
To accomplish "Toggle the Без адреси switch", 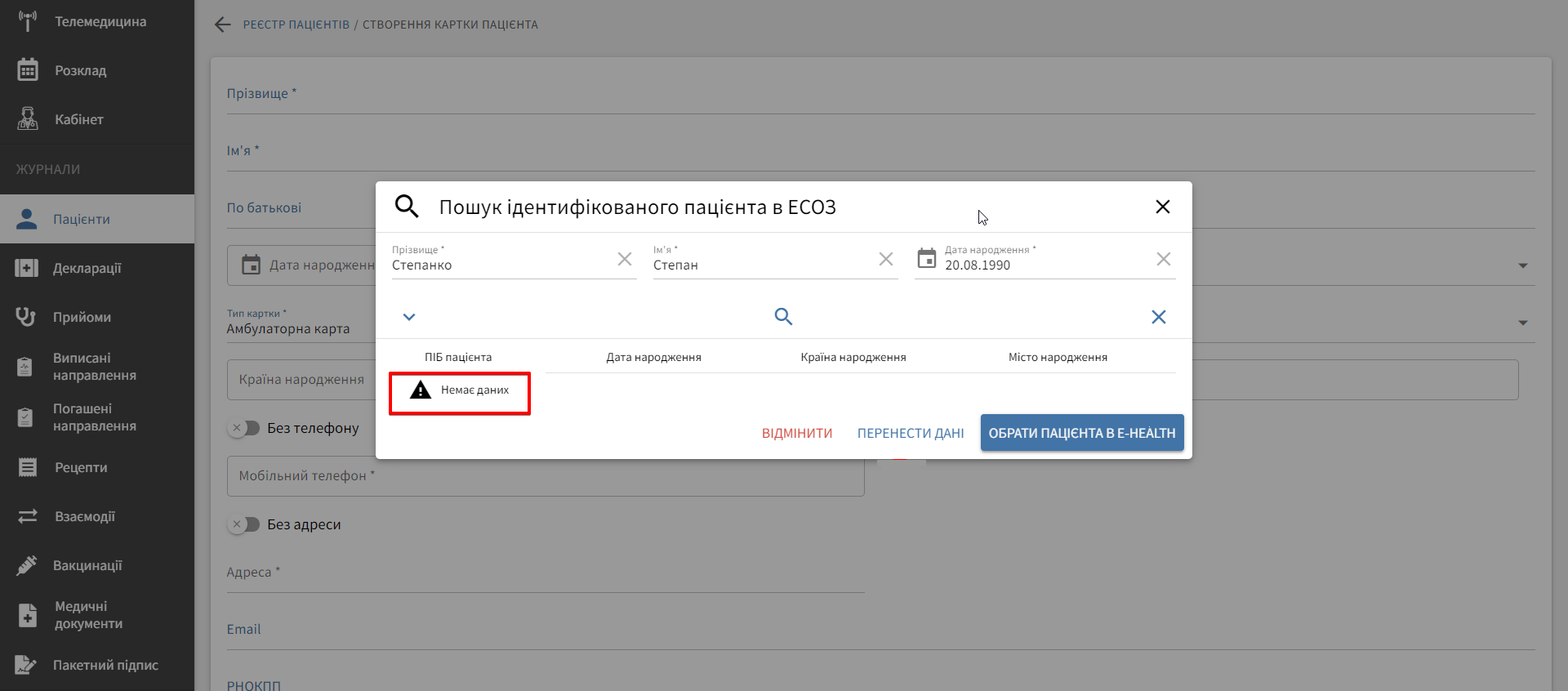I will pos(243,524).
